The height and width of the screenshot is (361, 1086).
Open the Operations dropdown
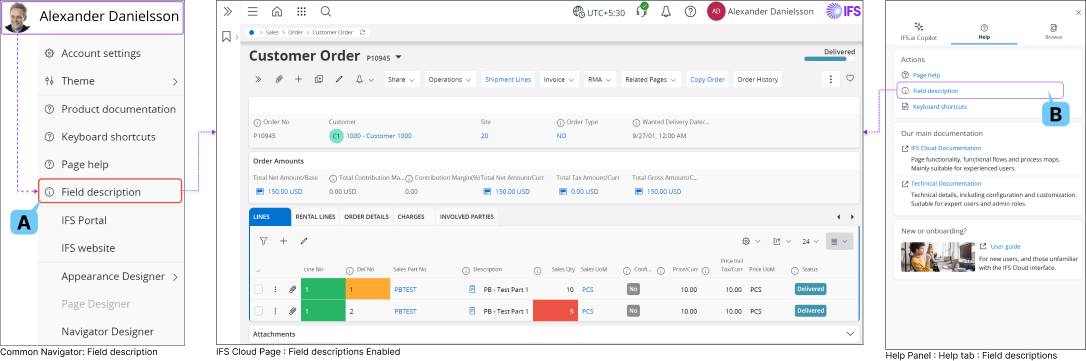450,79
